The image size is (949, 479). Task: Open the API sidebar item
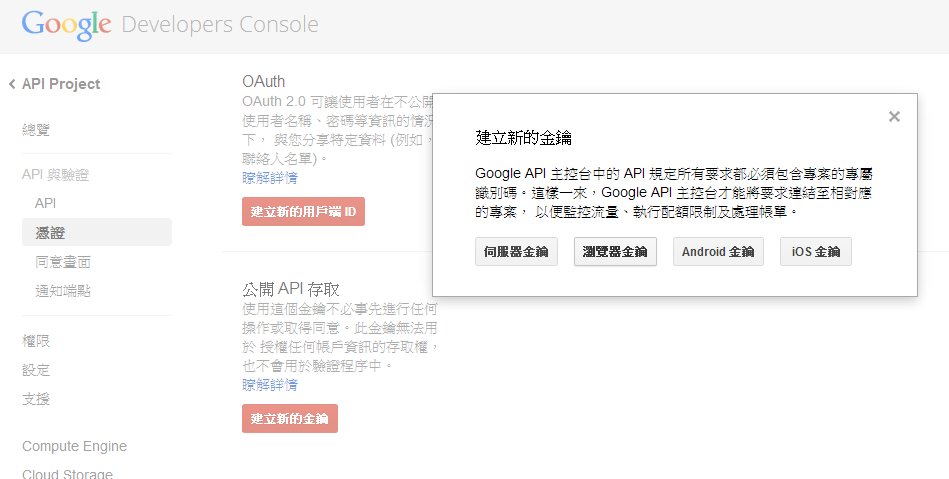pyautogui.click(x=45, y=203)
